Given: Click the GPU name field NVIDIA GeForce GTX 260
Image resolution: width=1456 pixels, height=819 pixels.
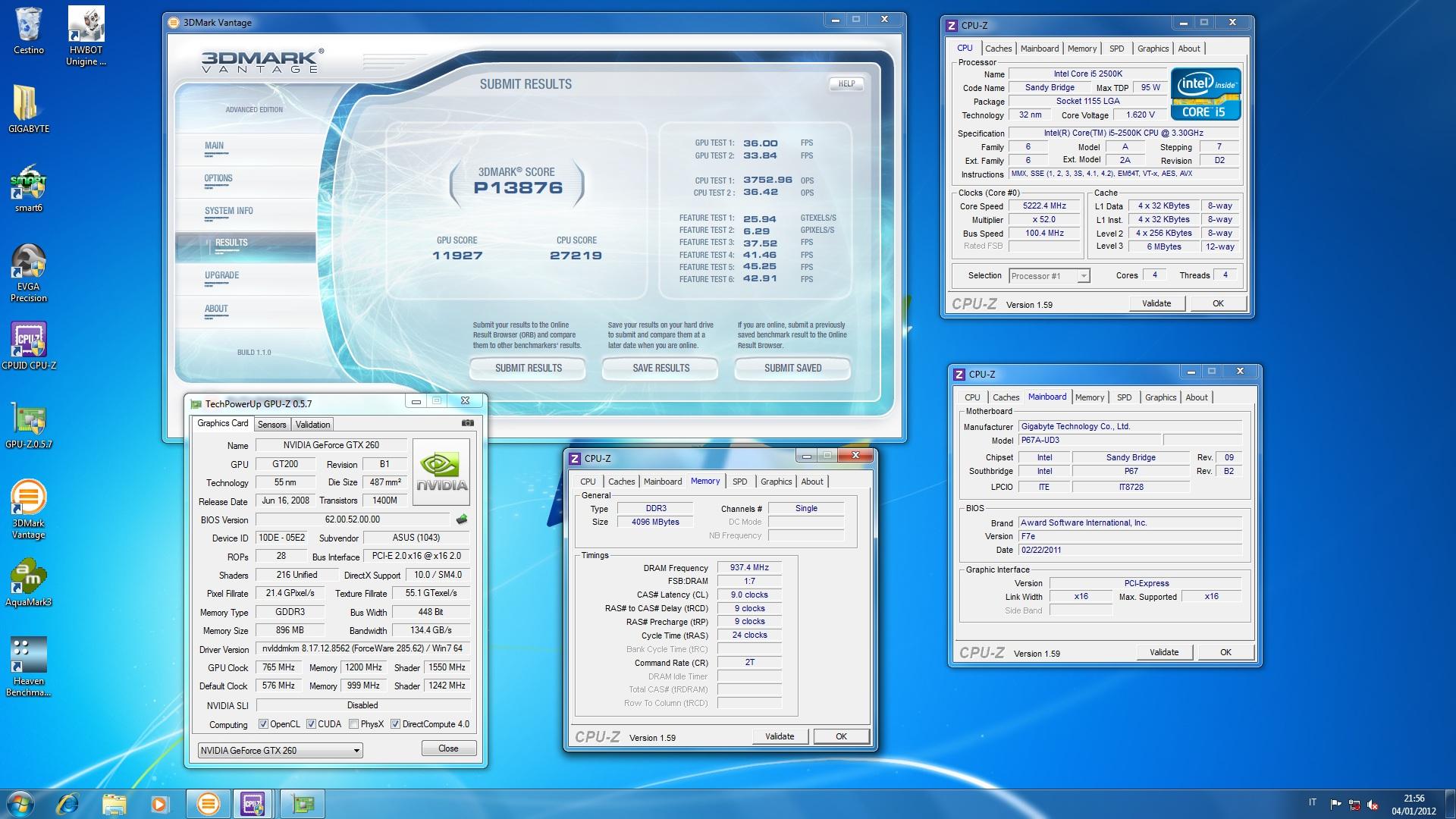Looking at the screenshot, I should click(331, 445).
